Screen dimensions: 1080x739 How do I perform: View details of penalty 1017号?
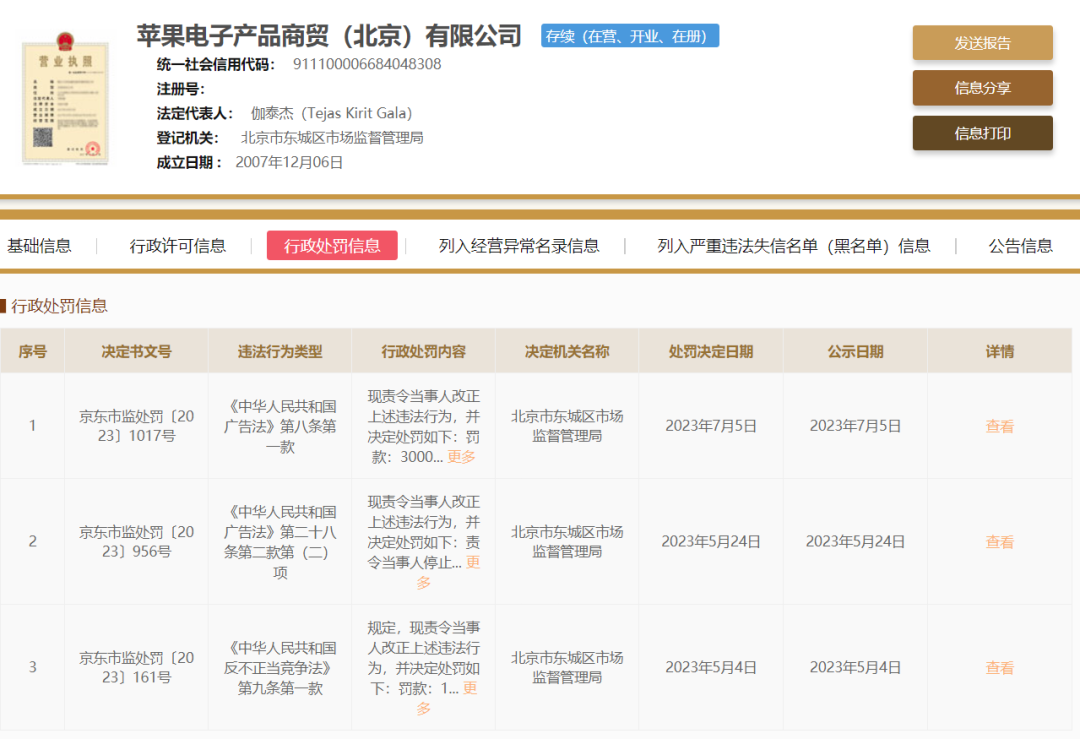(x=999, y=426)
